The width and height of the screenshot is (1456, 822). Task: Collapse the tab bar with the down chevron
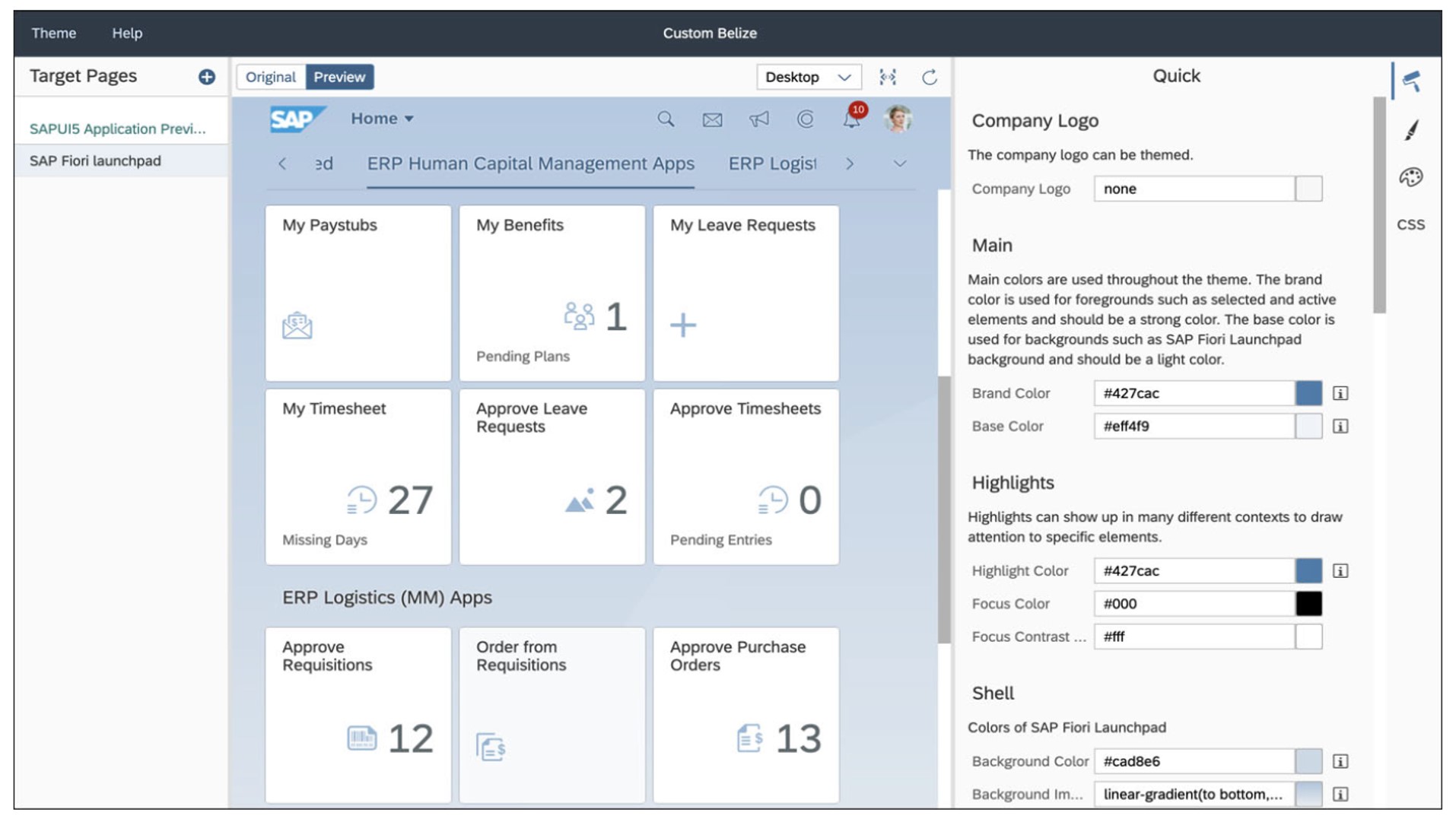tap(901, 163)
